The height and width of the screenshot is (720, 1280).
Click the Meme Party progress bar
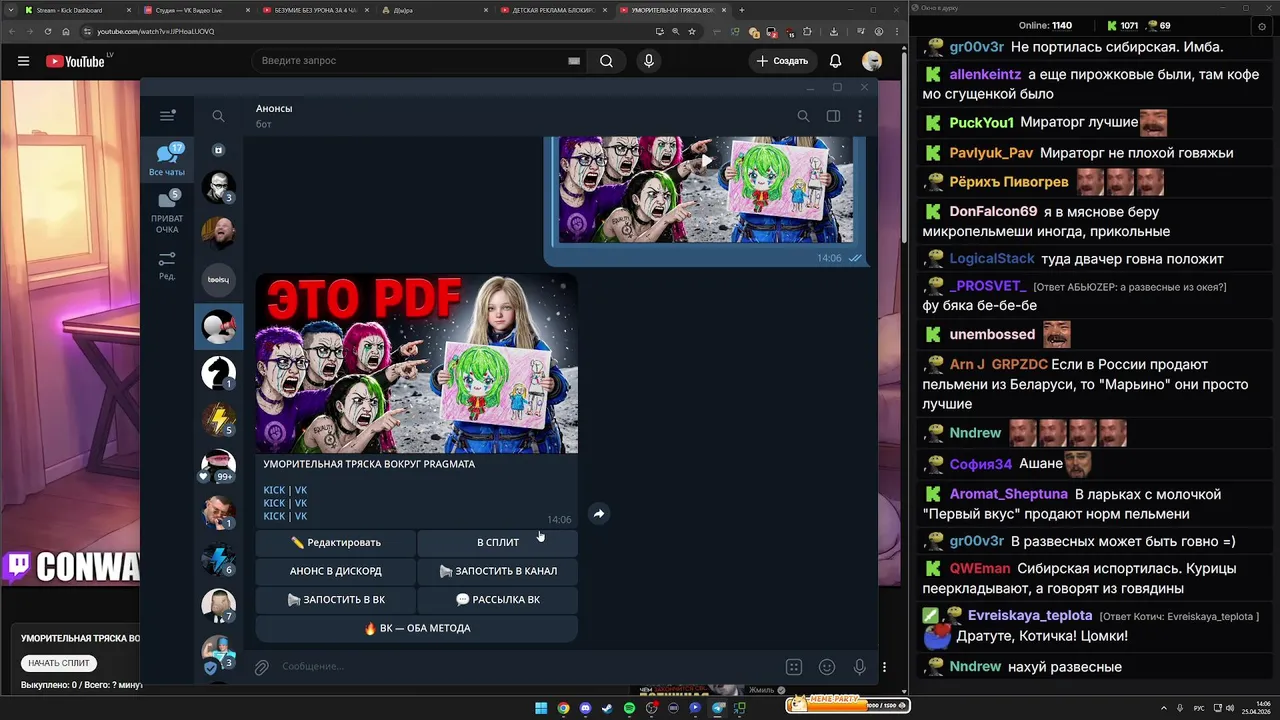pos(848,705)
